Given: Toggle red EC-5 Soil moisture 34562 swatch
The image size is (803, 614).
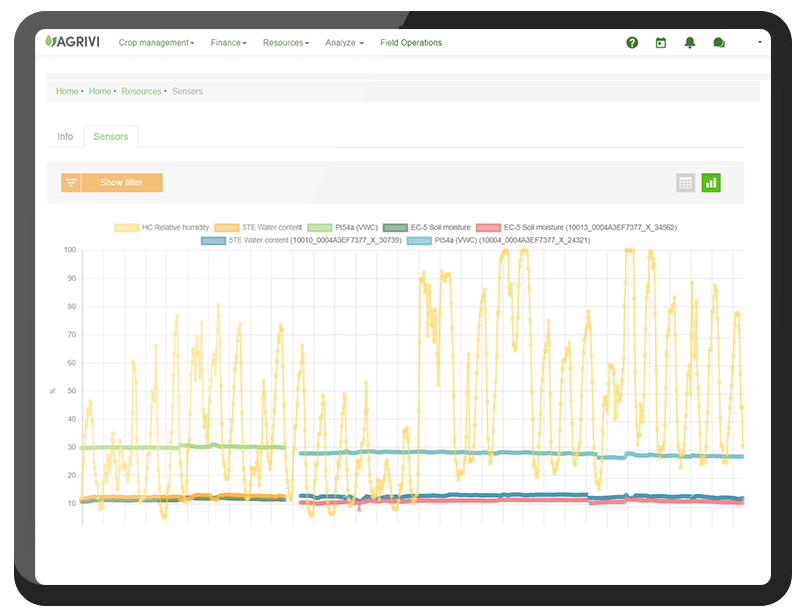Looking at the screenshot, I should click(x=488, y=227).
